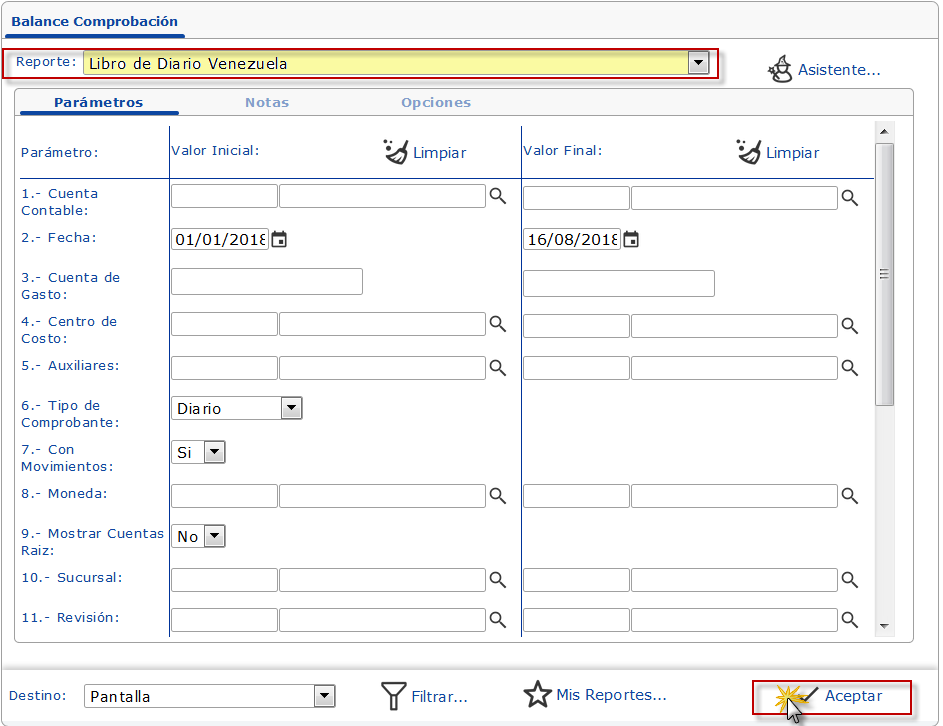Image resolution: width=943 pixels, height=726 pixels.
Task: Open calendar picker for initial Fecha
Action: (280, 240)
